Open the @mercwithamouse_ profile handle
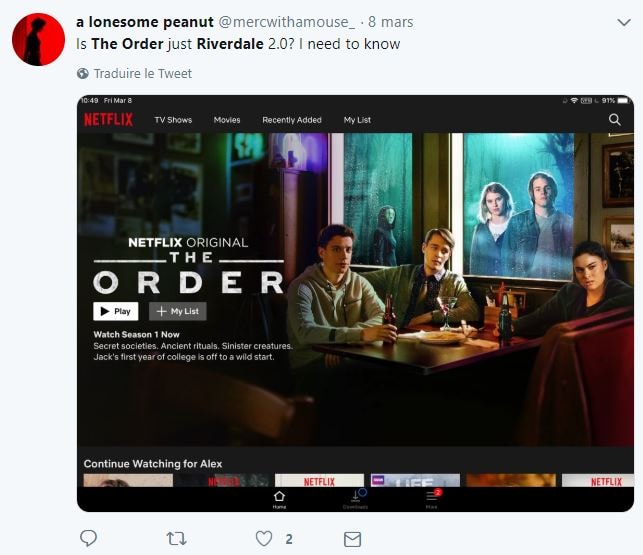This screenshot has width=643, height=555. (287, 22)
